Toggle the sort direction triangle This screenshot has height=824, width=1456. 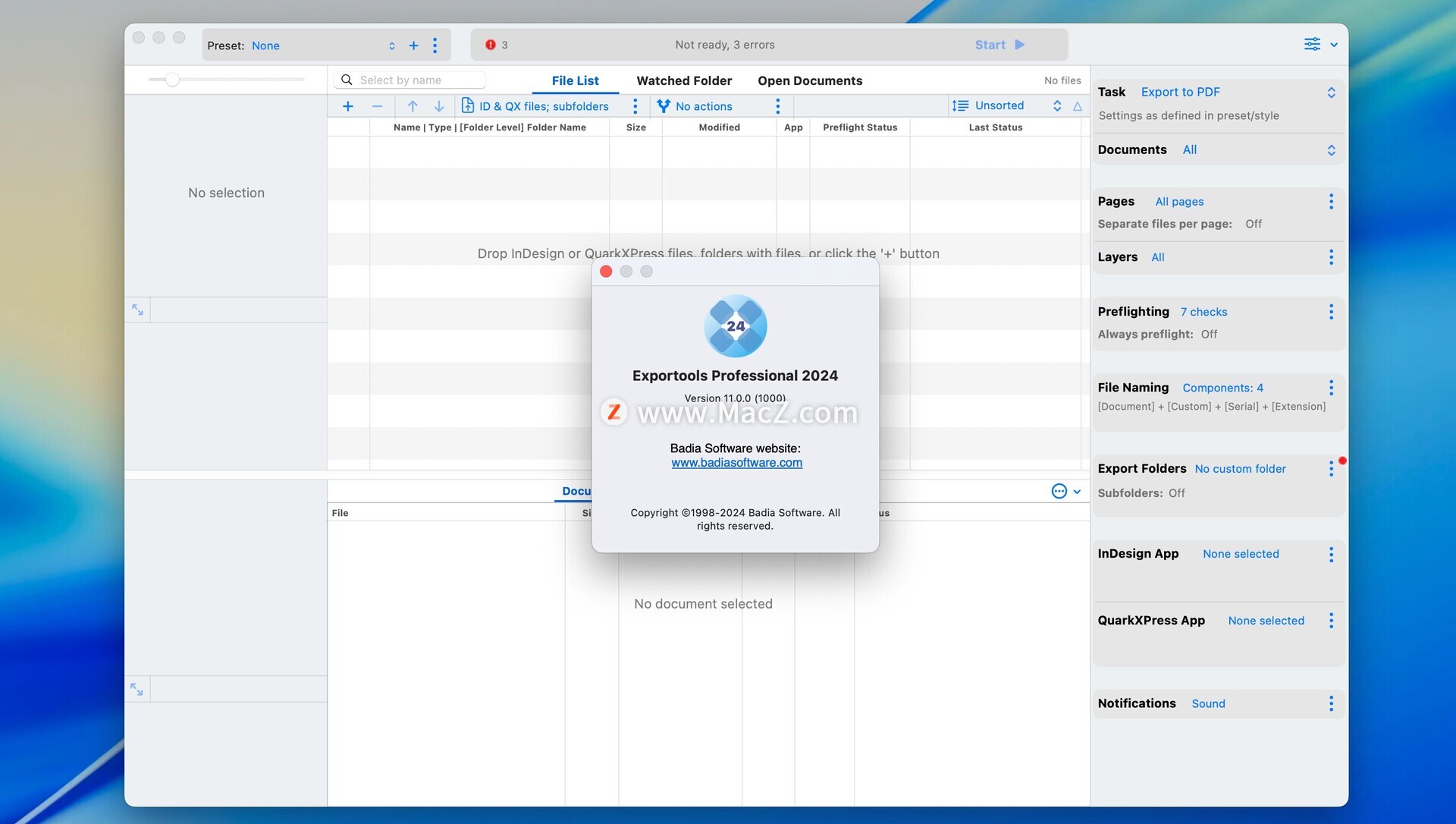(1078, 106)
